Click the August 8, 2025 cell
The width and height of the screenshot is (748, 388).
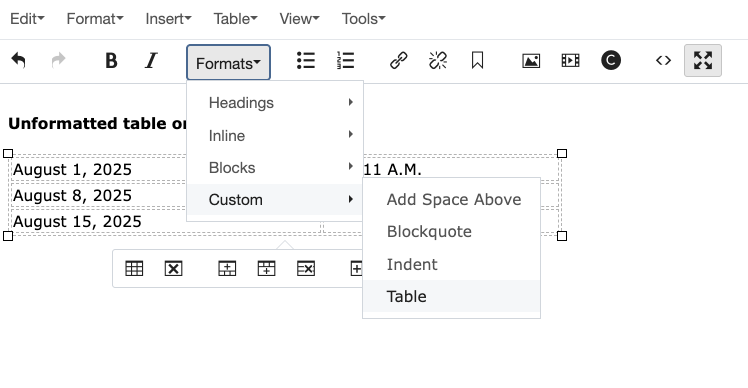click(x=73, y=195)
